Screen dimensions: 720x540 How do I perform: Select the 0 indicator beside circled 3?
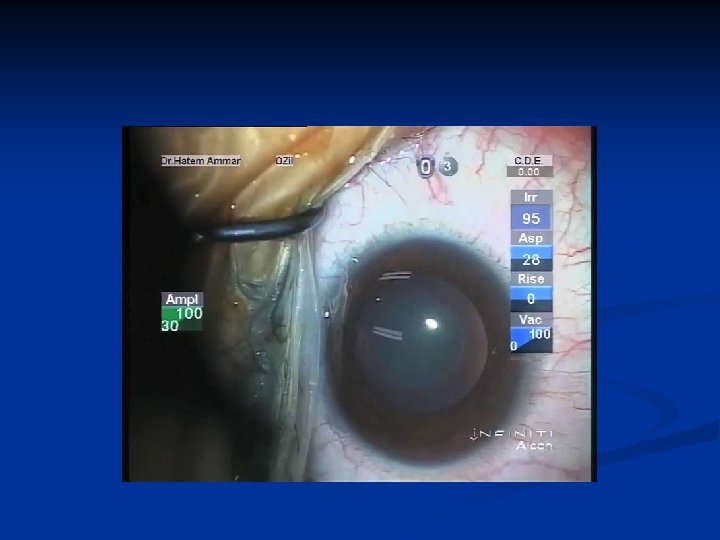pyautogui.click(x=425, y=167)
